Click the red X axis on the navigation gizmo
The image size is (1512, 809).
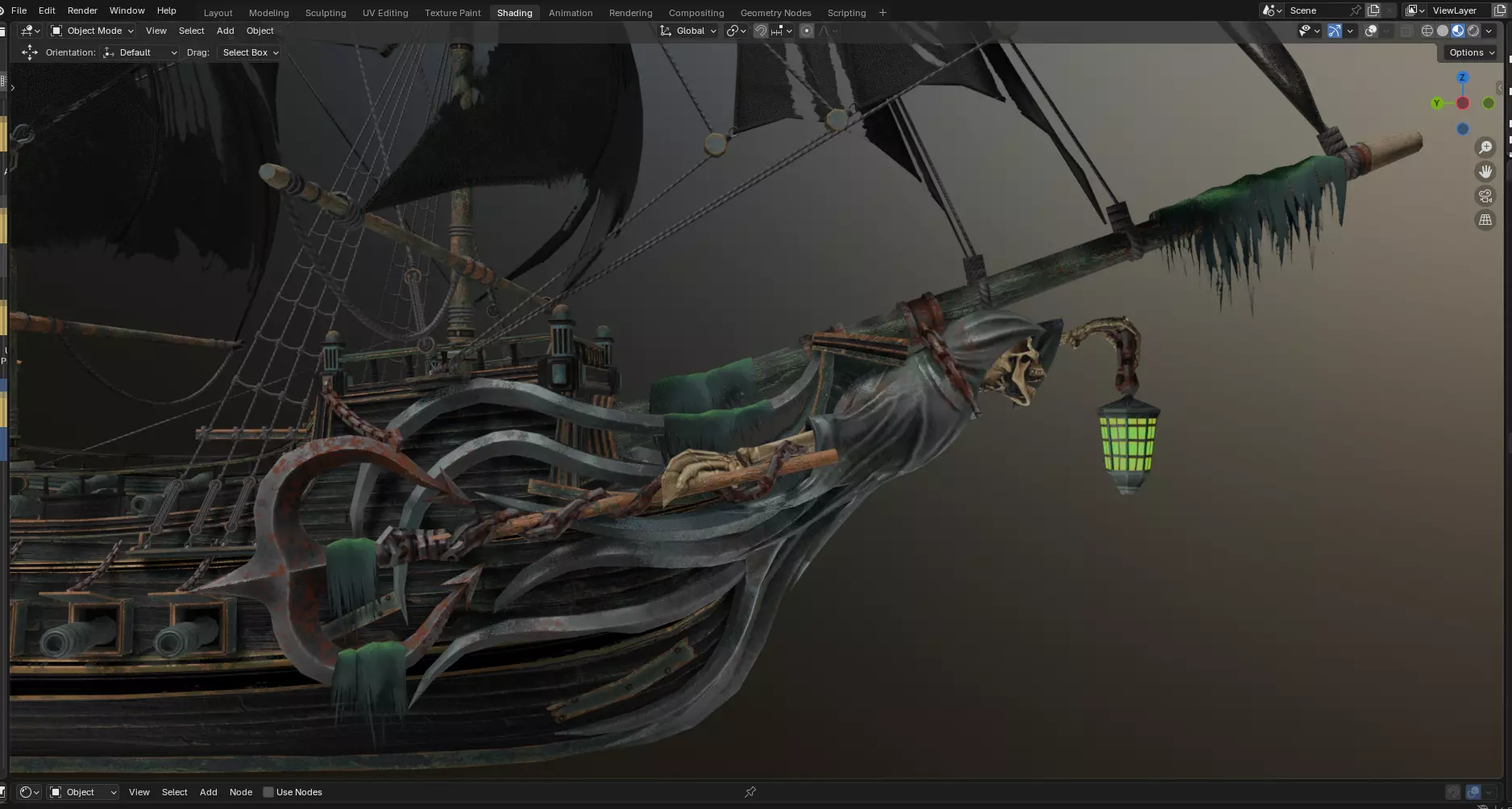pyautogui.click(x=1463, y=103)
